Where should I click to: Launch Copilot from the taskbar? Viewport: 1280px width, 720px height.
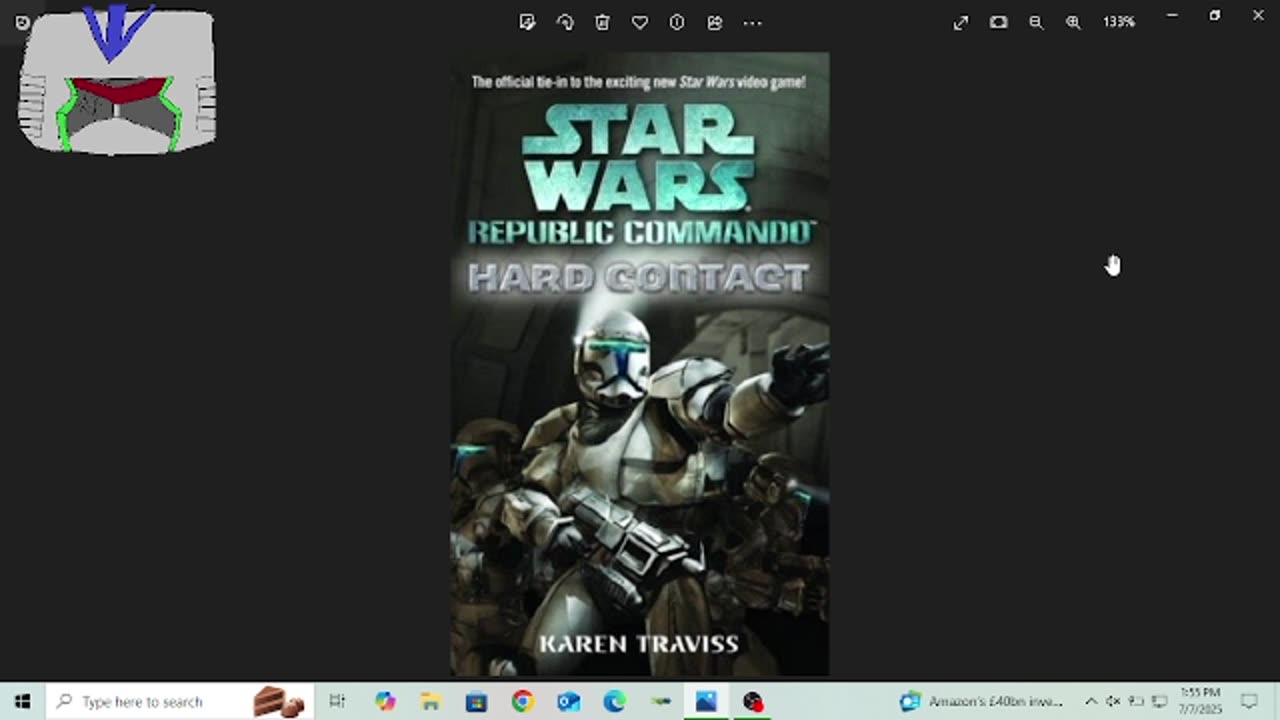(385, 702)
